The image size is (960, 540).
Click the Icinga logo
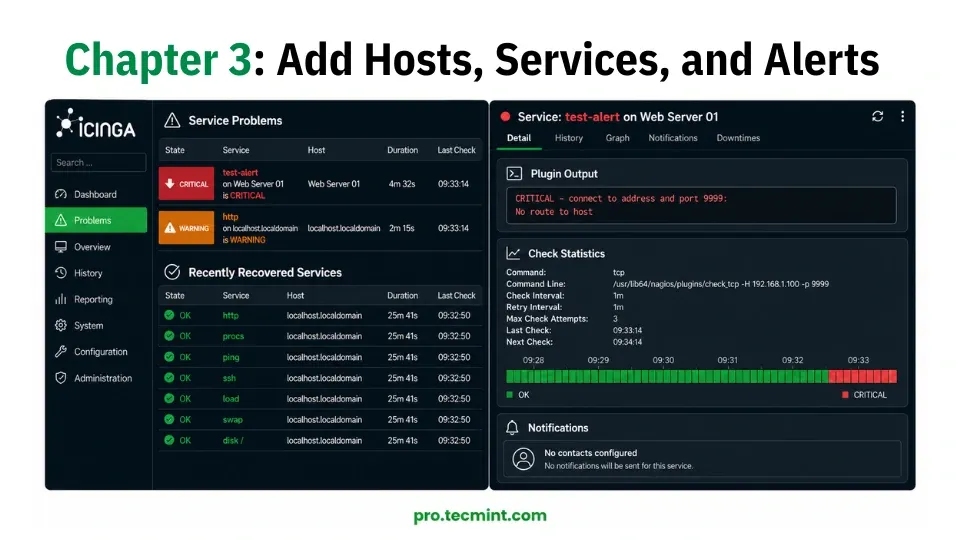[96, 124]
